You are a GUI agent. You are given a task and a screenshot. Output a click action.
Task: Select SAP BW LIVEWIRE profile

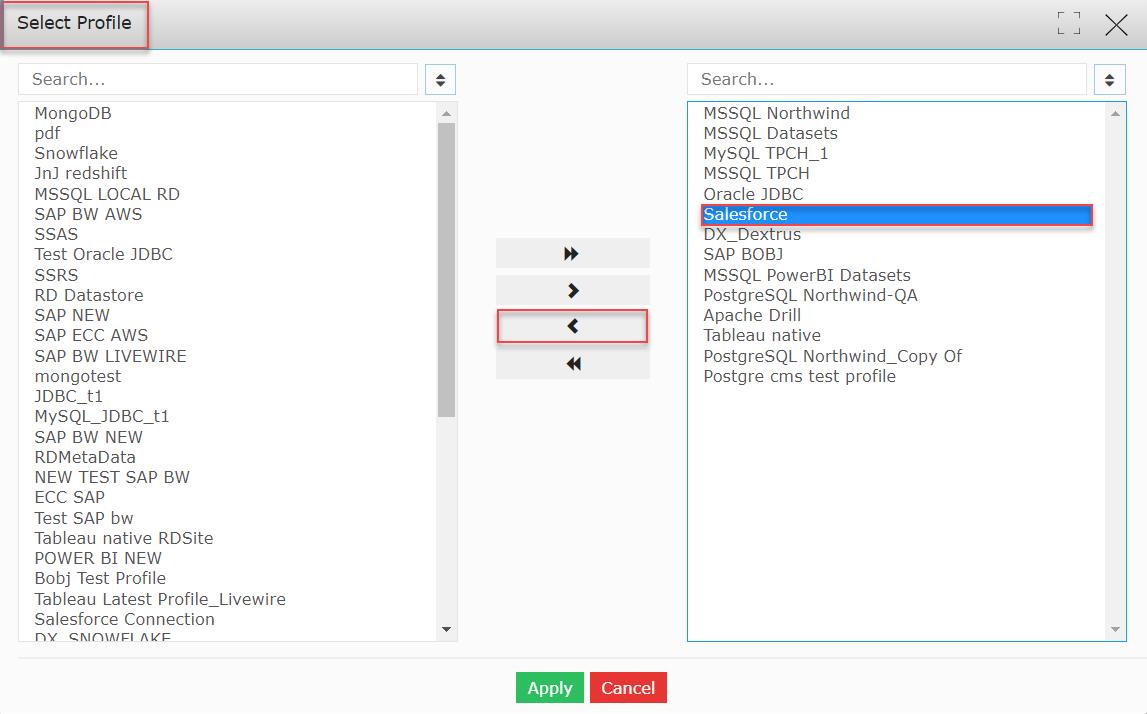[110, 356]
